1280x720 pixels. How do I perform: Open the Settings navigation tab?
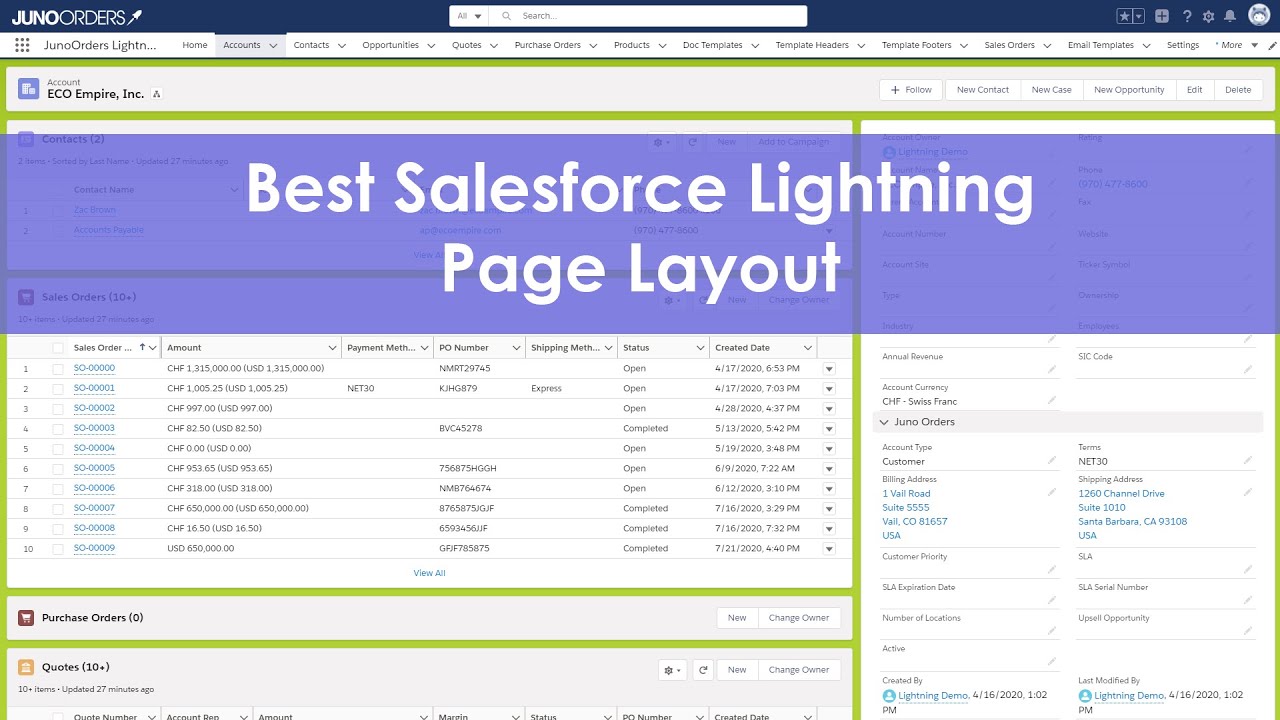click(x=1183, y=45)
